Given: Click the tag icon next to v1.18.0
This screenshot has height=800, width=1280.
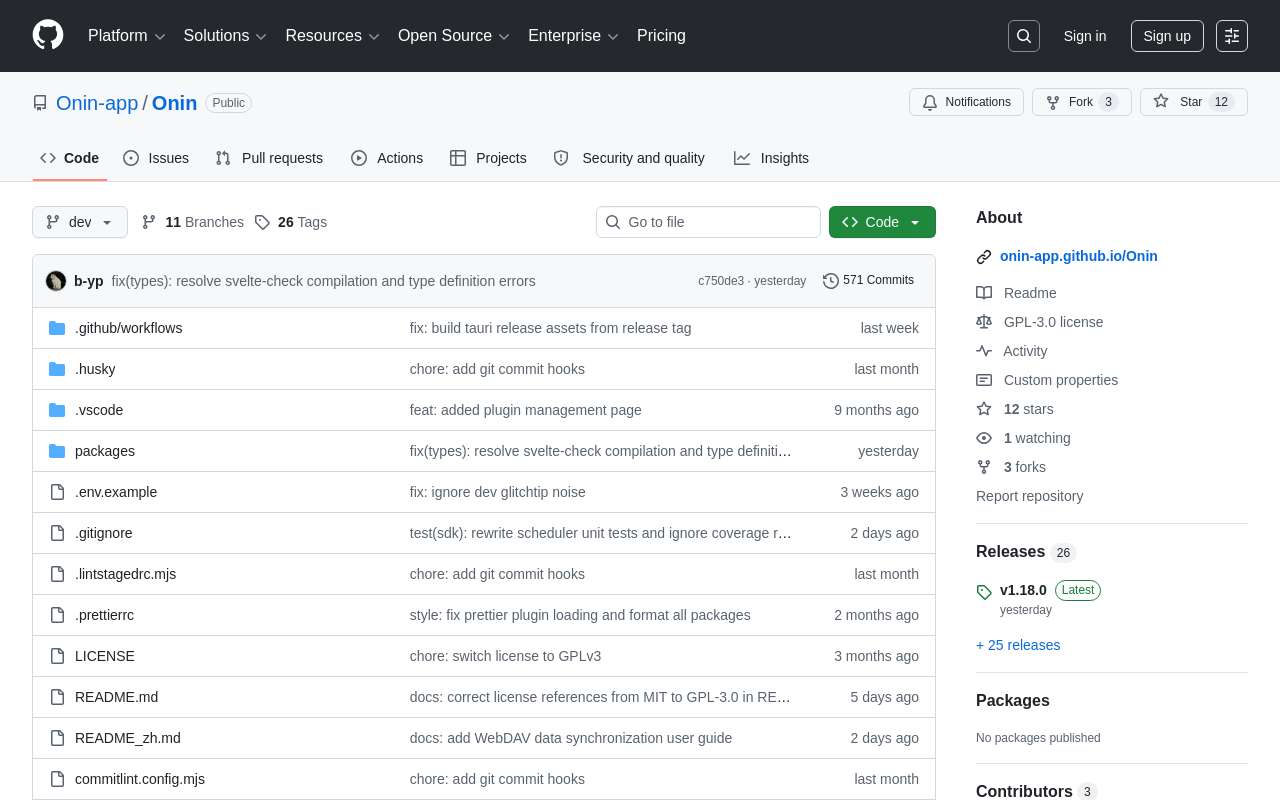Looking at the screenshot, I should (984, 592).
